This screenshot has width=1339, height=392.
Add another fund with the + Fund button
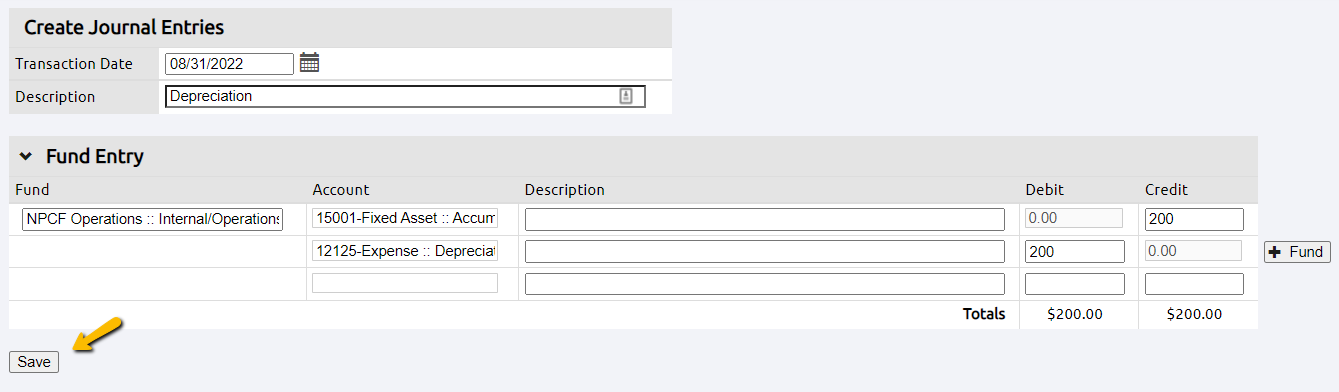(x=1297, y=252)
